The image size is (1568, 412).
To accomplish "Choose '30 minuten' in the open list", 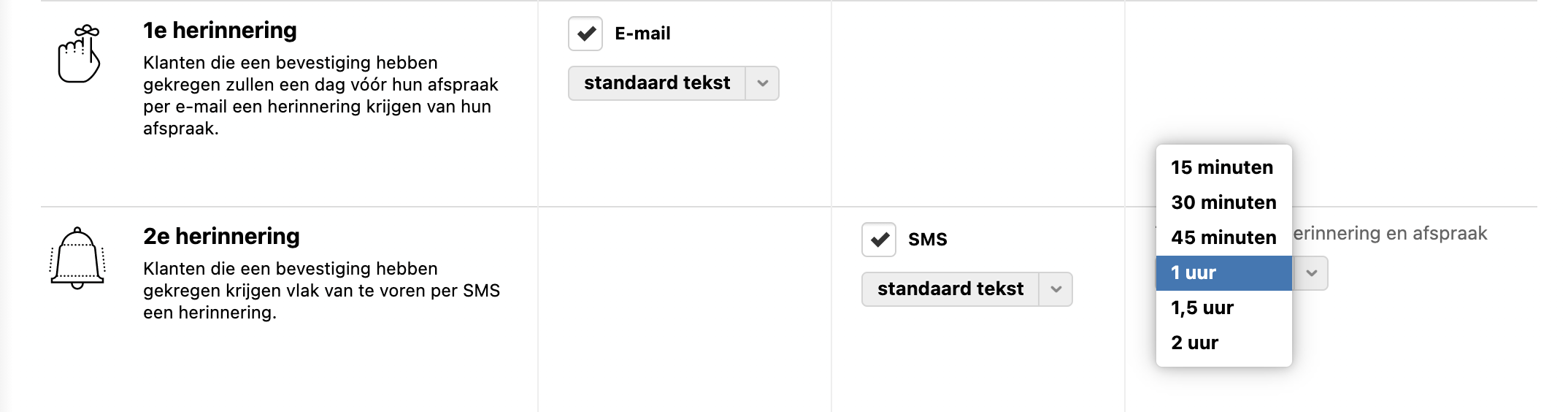I will (1223, 202).
